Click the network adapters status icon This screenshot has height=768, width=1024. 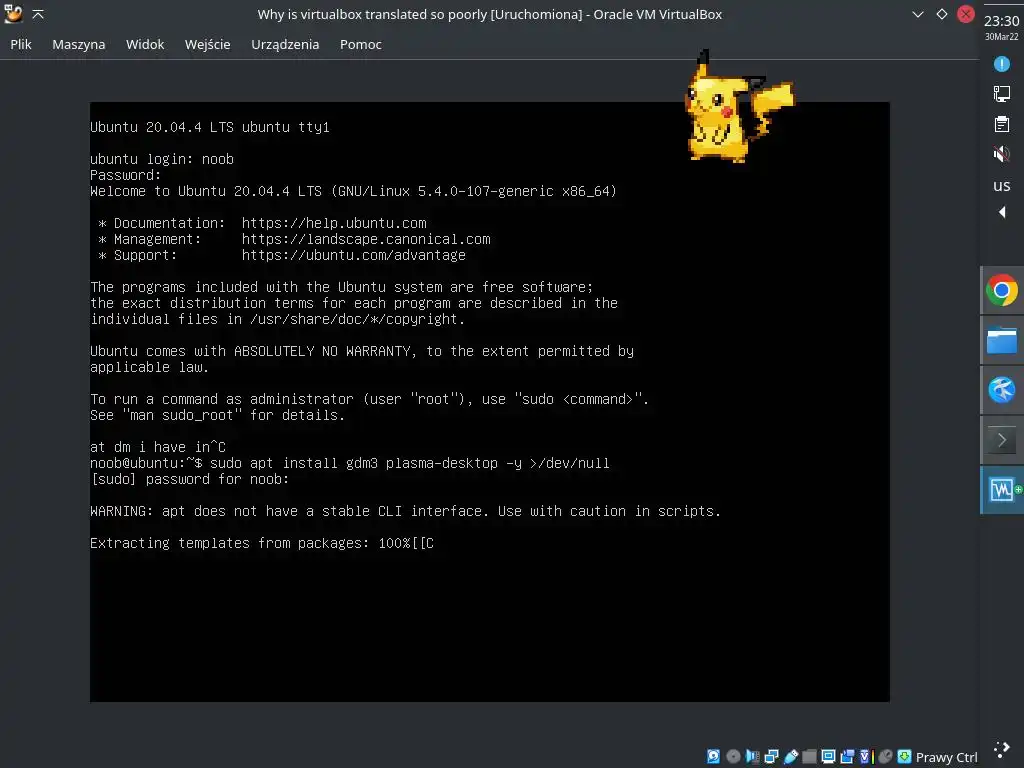(x=771, y=756)
